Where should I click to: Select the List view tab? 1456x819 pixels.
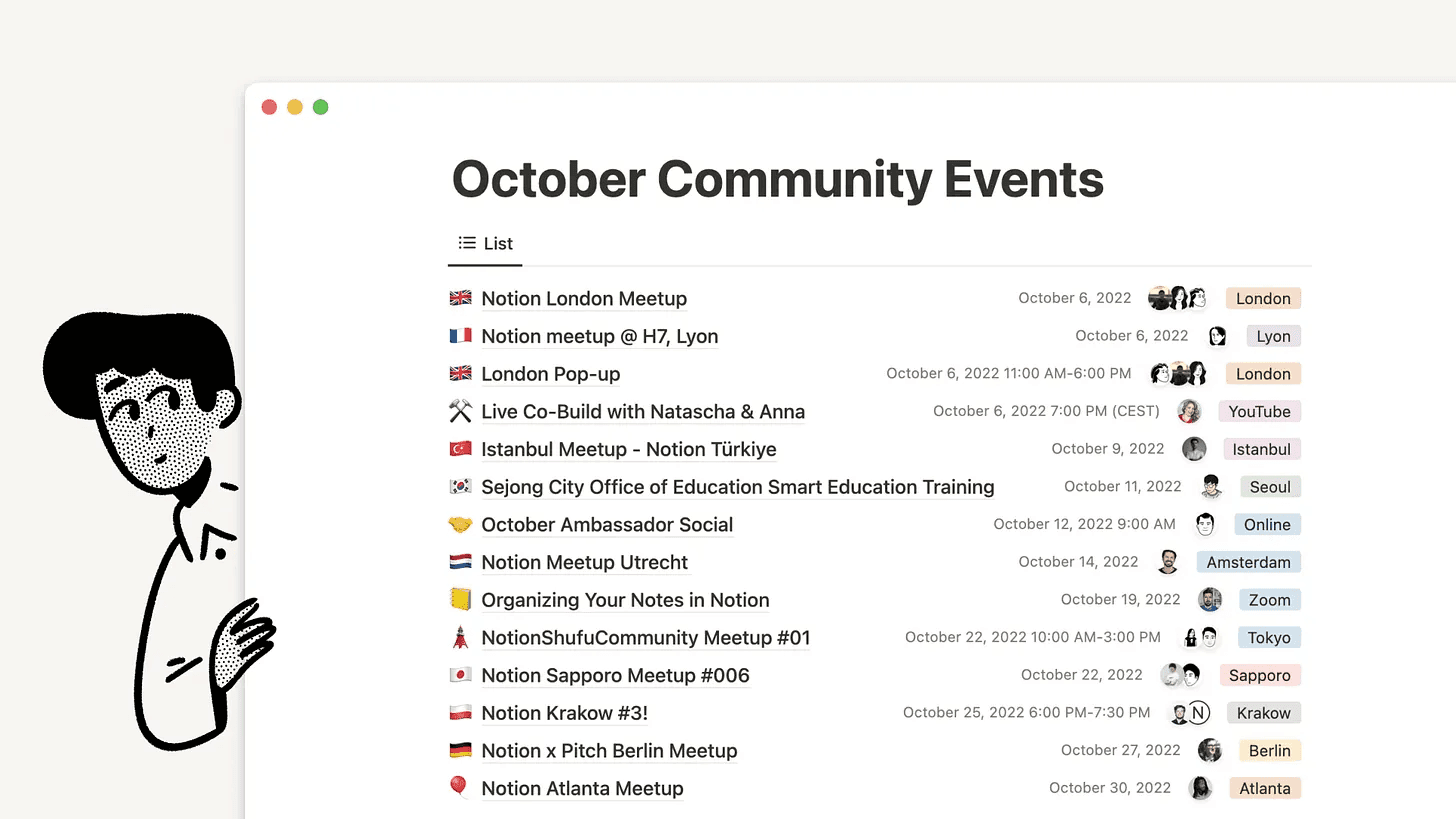point(485,243)
